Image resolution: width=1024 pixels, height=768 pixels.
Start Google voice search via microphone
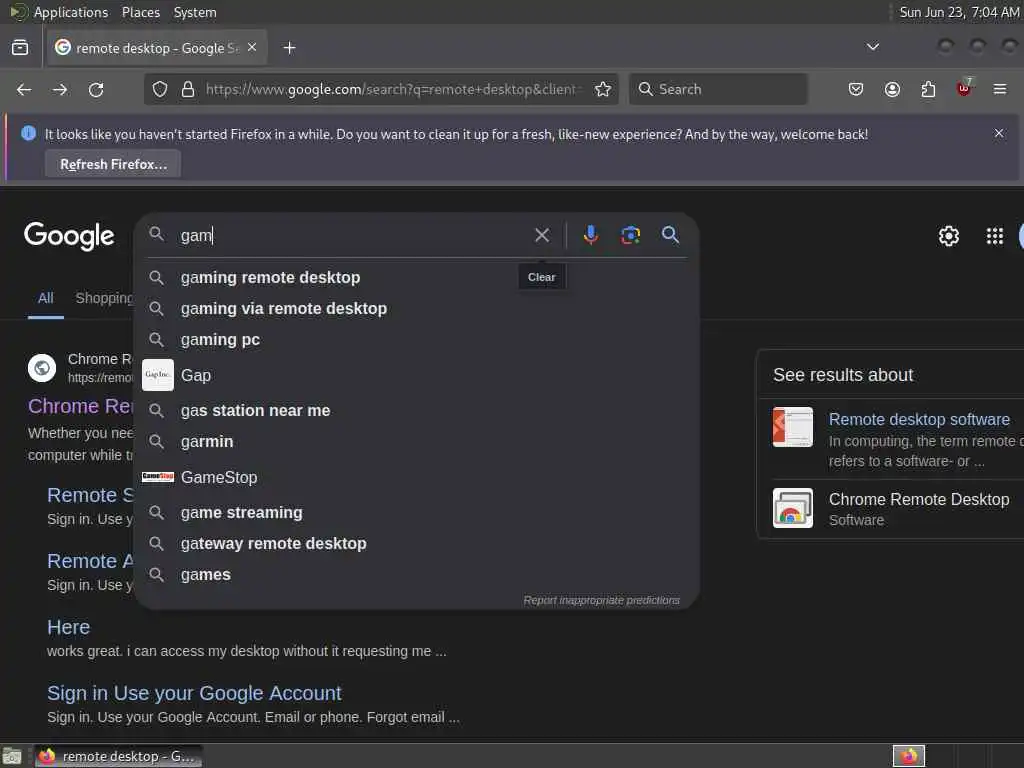coord(590,235)
